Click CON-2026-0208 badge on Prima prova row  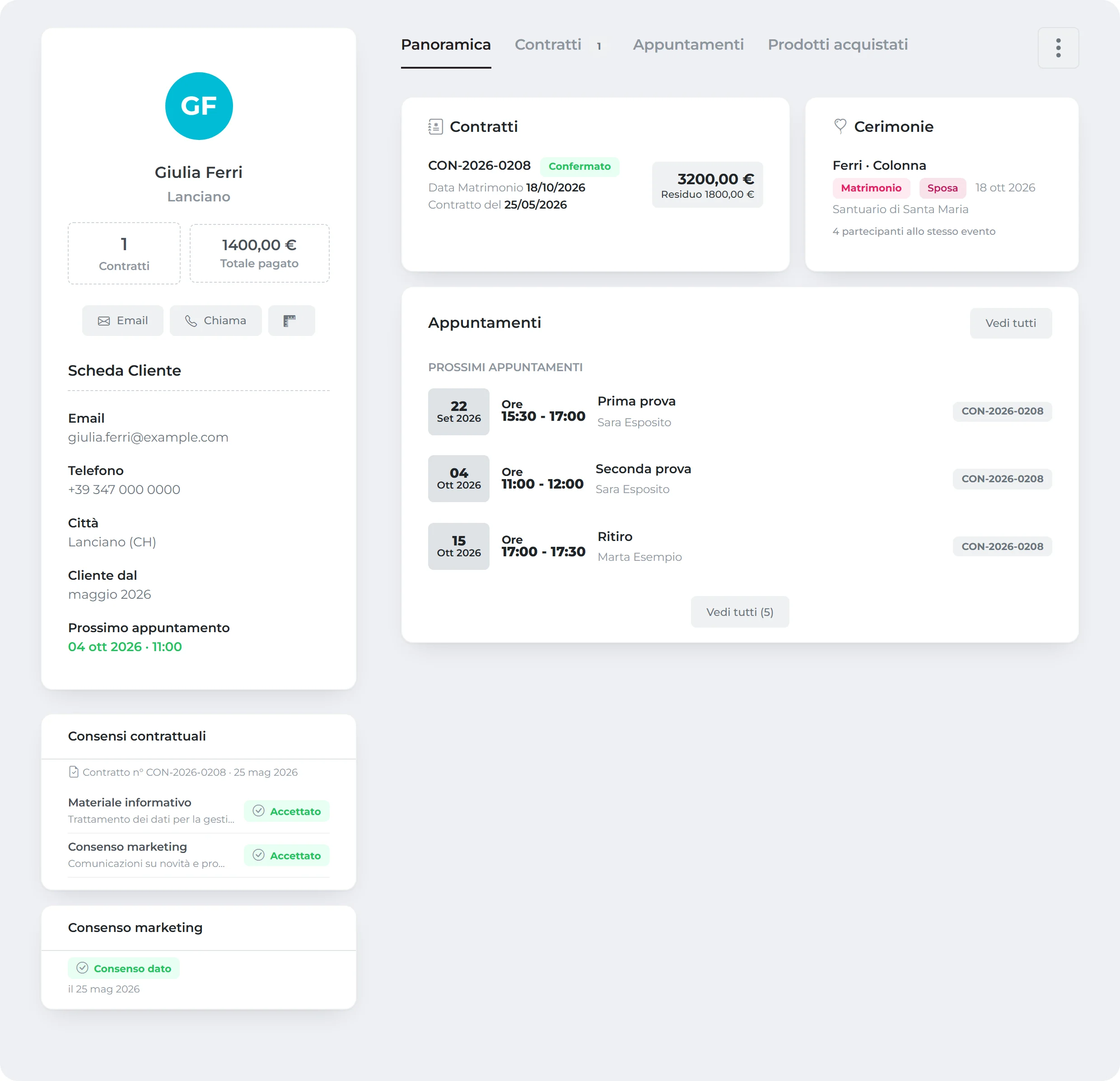click(1002, 411)
